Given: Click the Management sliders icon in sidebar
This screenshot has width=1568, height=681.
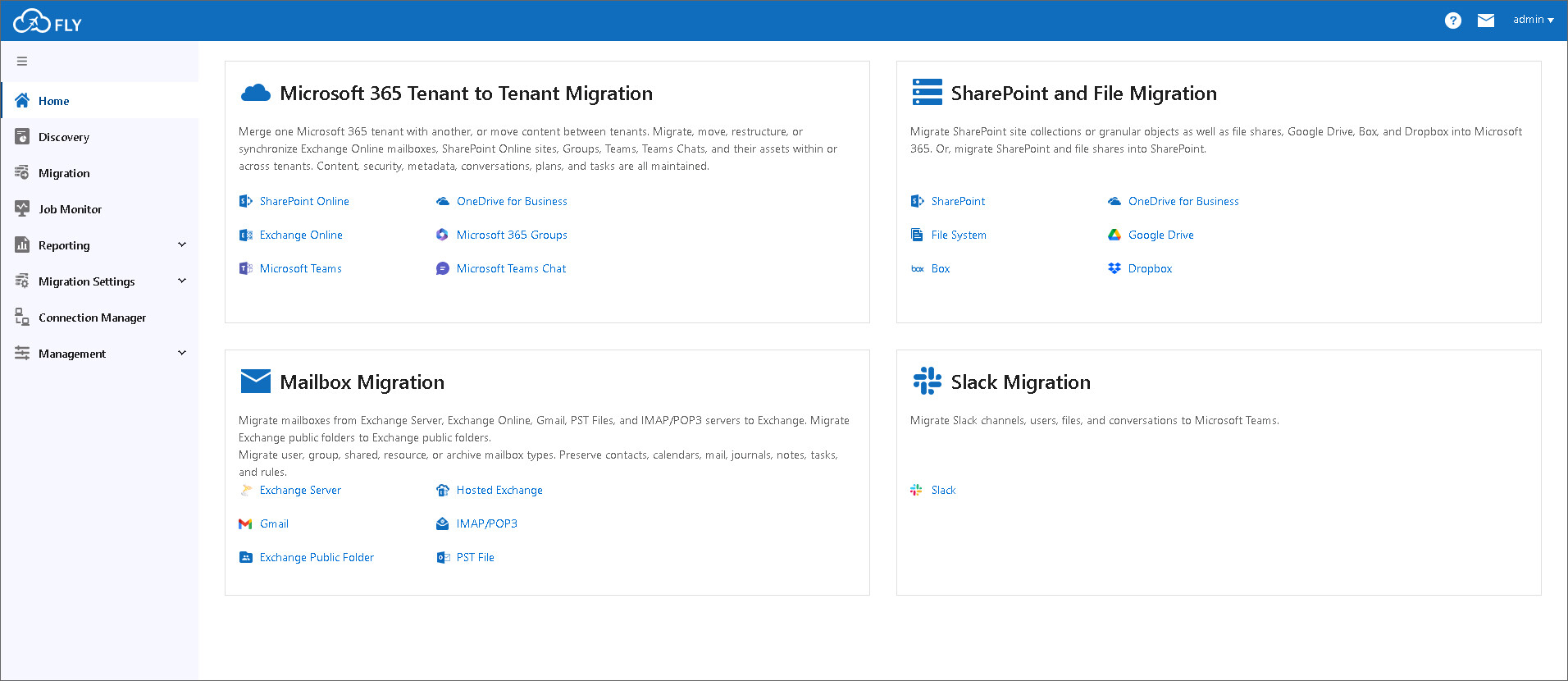Looking at the screenshot, I should (22, 354).
